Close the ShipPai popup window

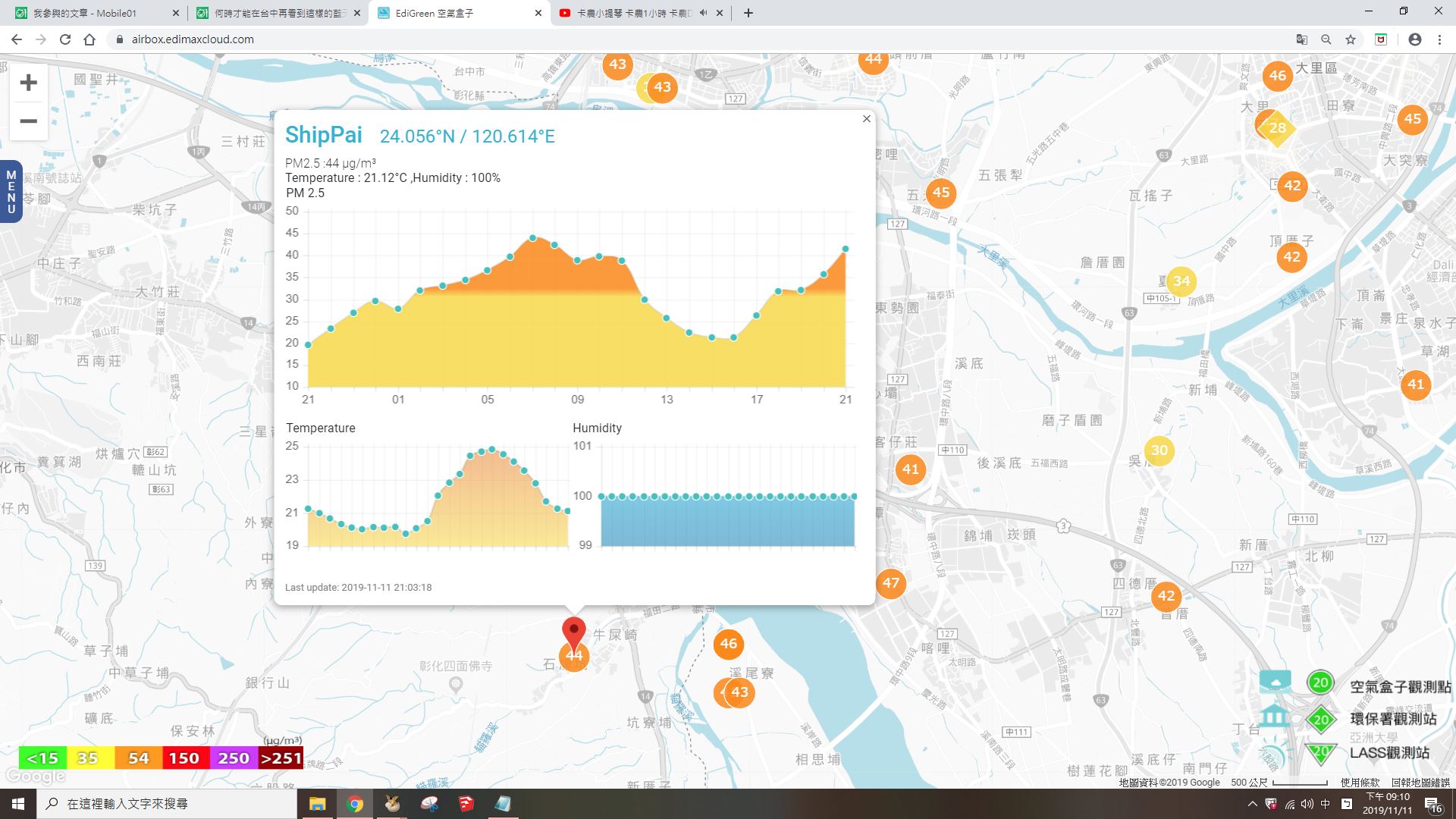867,119
